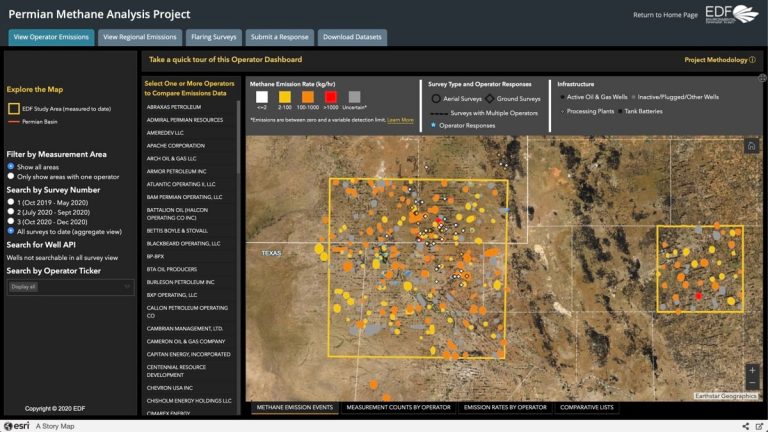Select CENTENNIAL RESOURCE DEVELOPMENT operator
This screenshot has height=432, width=768.
pos(176,371)
